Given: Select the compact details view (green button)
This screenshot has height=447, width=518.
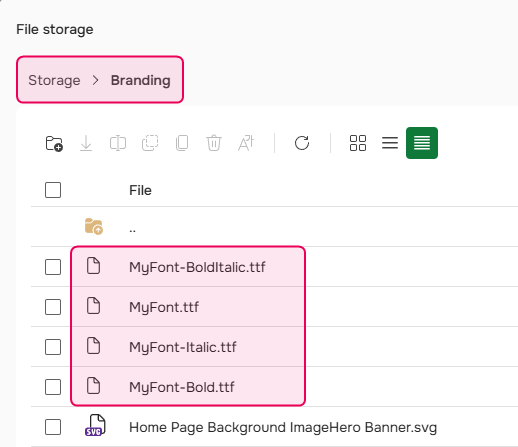Looking at the screenshot, I should click(422, 143).
